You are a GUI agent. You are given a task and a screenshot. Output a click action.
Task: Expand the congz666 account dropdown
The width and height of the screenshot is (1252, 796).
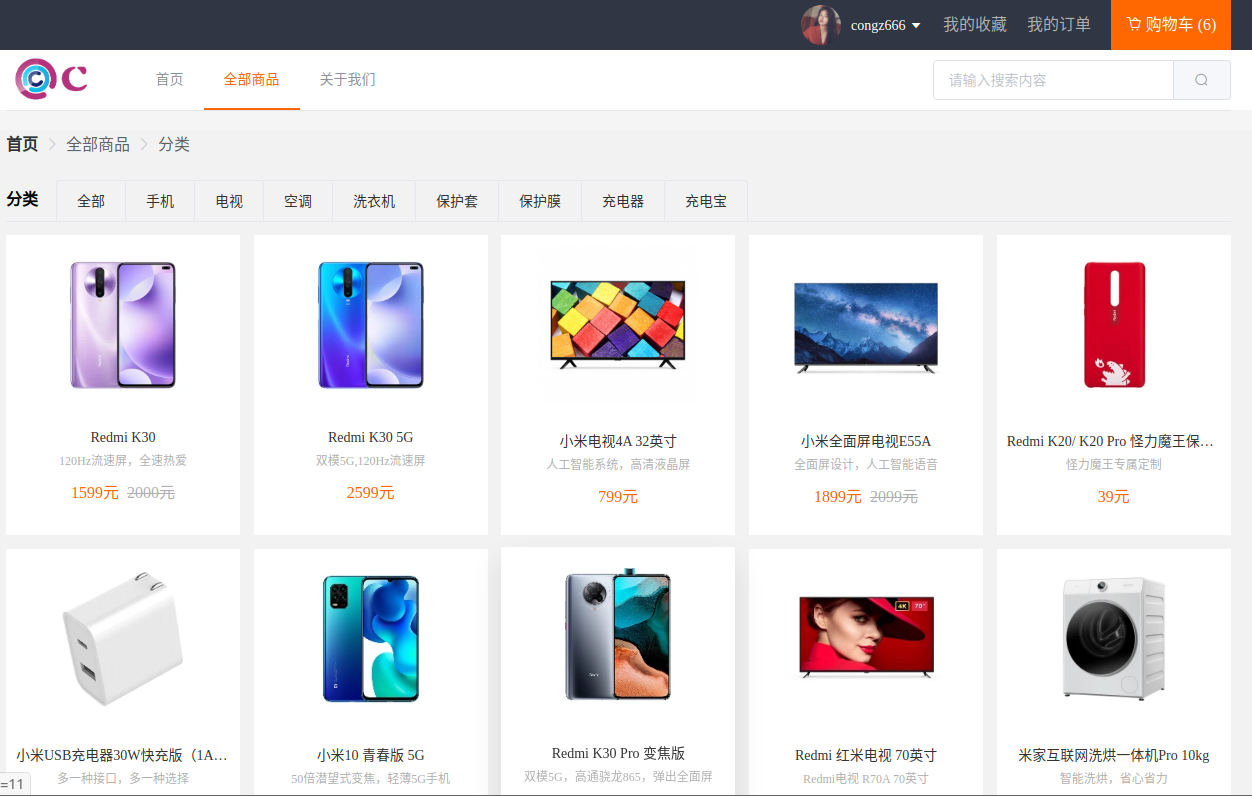pyautogui.click(x=885, y=25)
